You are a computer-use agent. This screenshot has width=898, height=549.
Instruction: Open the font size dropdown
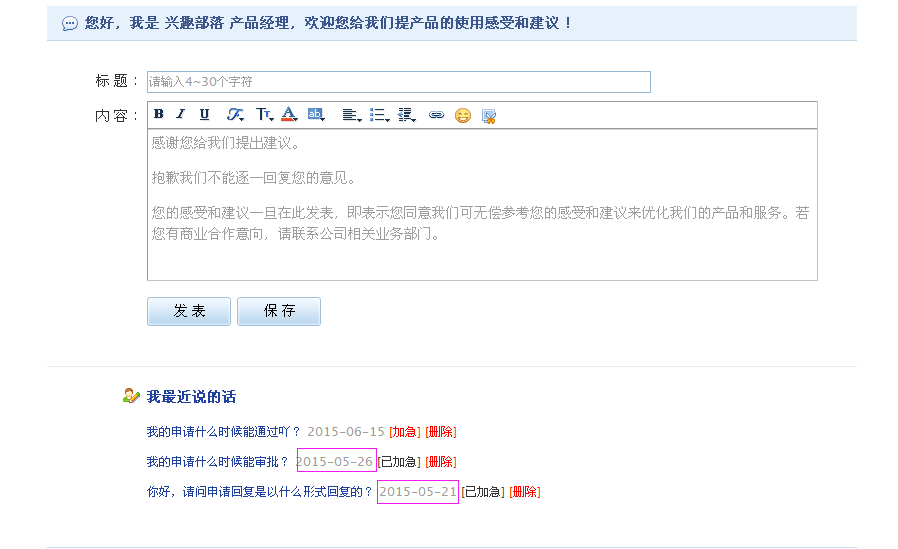point(264,114)
